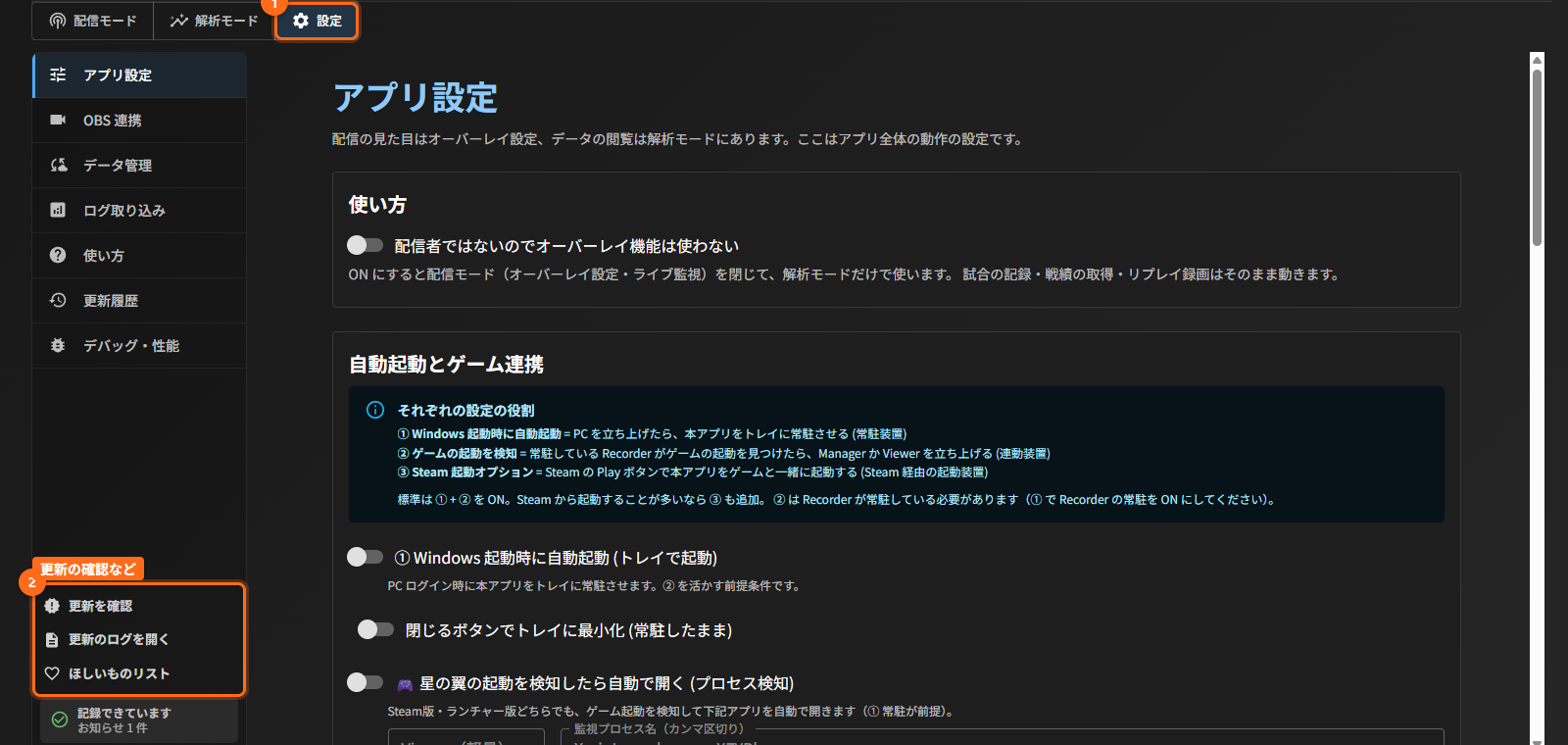This screenshot has height=745, width=1568.
Task: Click the green check status icon
Action: [60, 720]
